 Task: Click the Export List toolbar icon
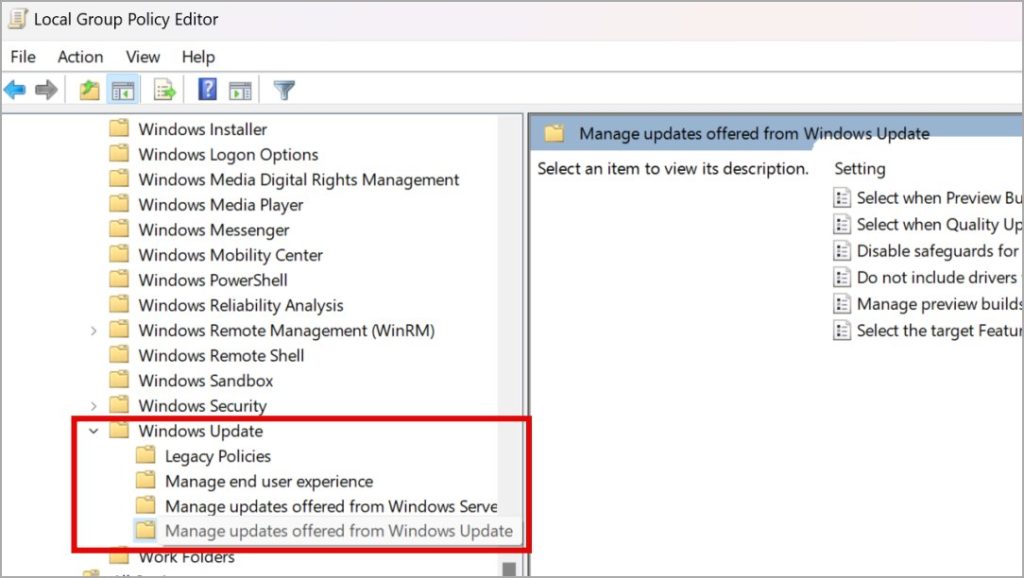pyautogui.click(x=165, y=89)
